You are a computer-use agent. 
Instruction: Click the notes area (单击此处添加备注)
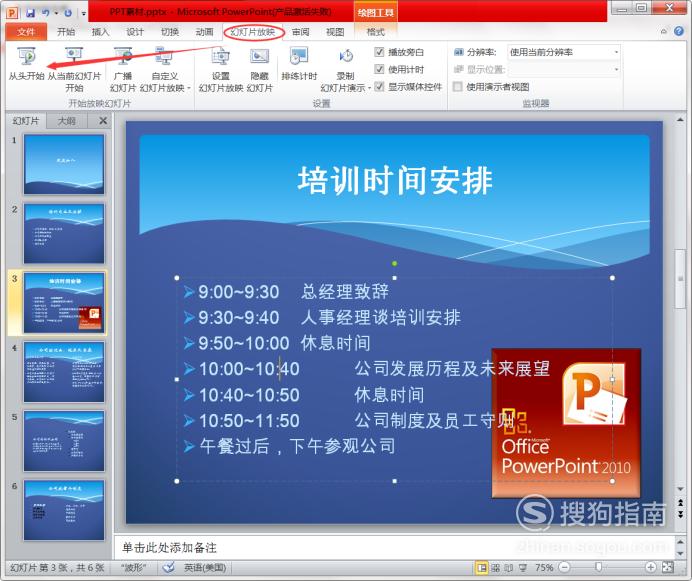click(x=394, y=547)
